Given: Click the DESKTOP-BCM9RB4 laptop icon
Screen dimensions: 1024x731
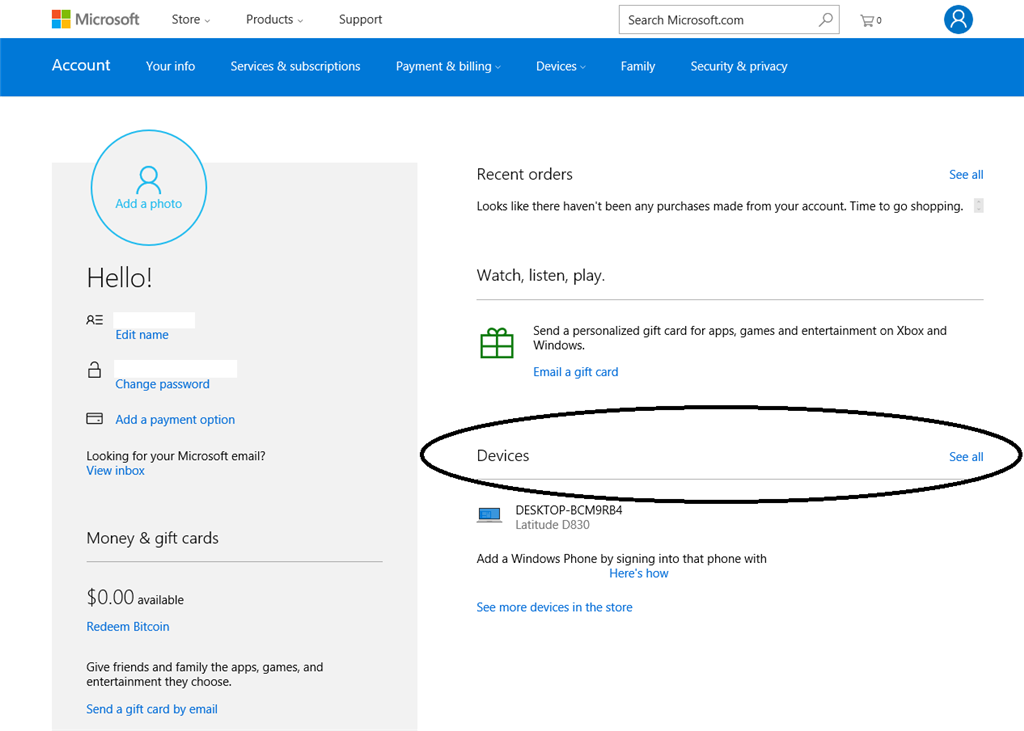Looking at the screenshot, I should click(489, 515).
